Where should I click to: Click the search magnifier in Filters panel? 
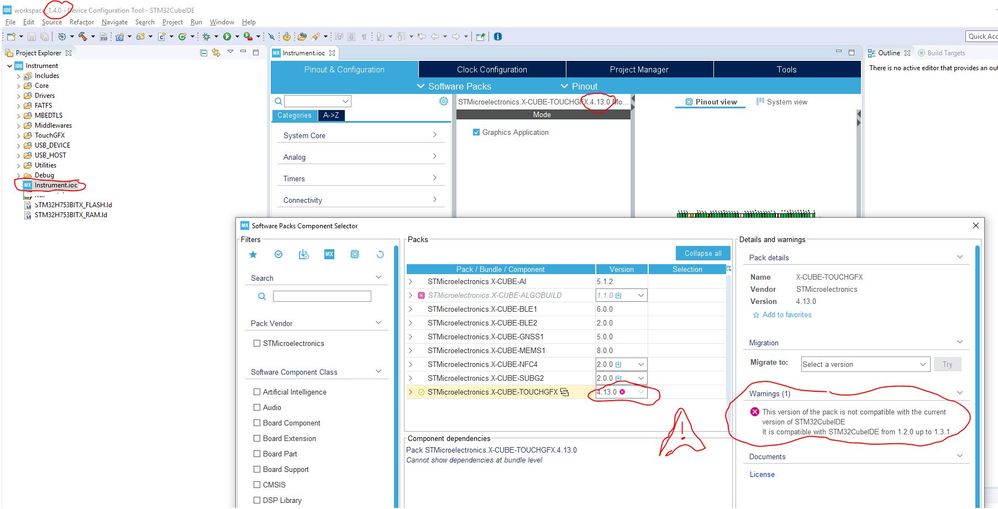click(x=262, y=296)
